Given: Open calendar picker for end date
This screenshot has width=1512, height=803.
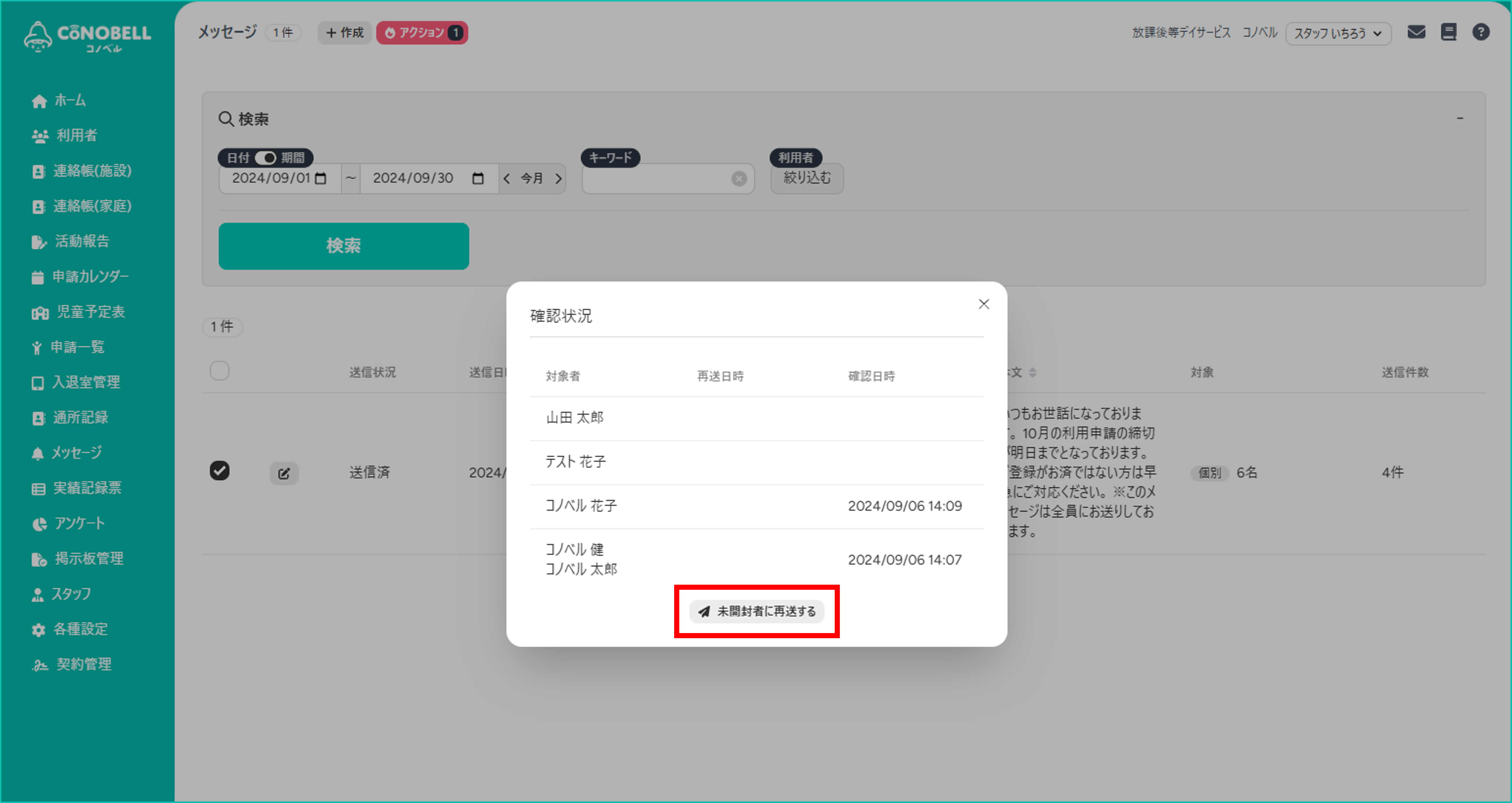Looking at the screenshot, I should pos(478,178).
